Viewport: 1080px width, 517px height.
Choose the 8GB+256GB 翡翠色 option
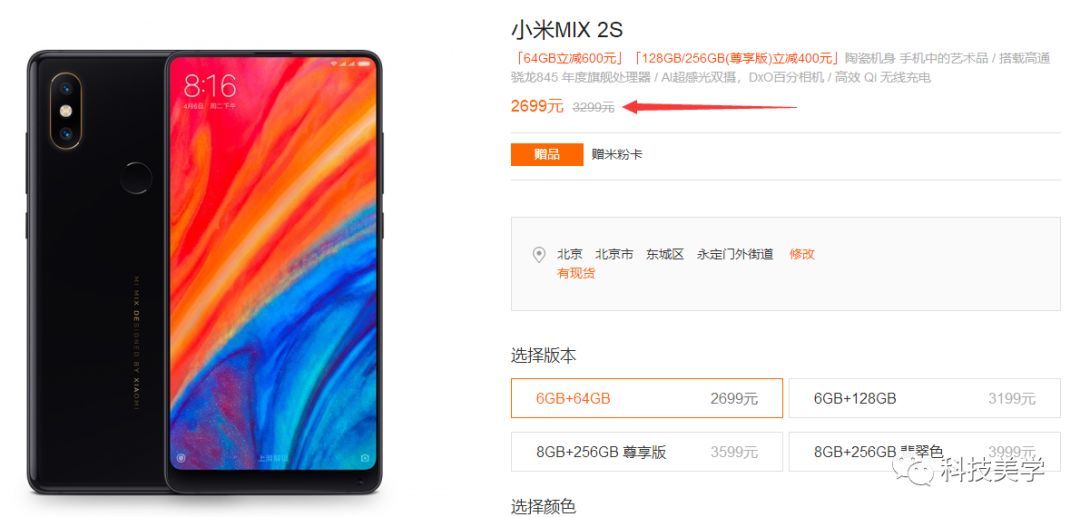coord(924,452)
